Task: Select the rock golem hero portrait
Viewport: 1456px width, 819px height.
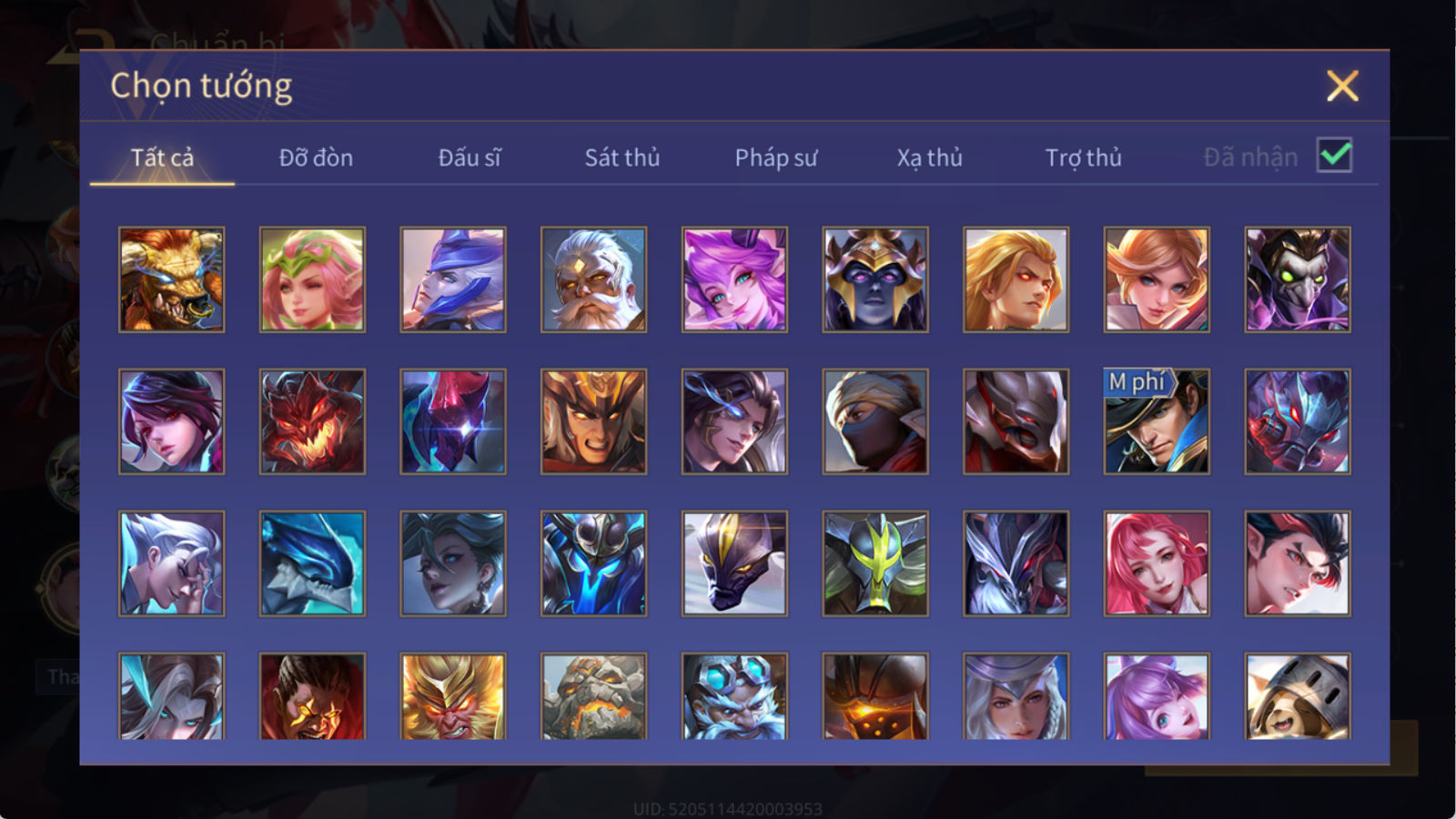Action: [593, 696]
